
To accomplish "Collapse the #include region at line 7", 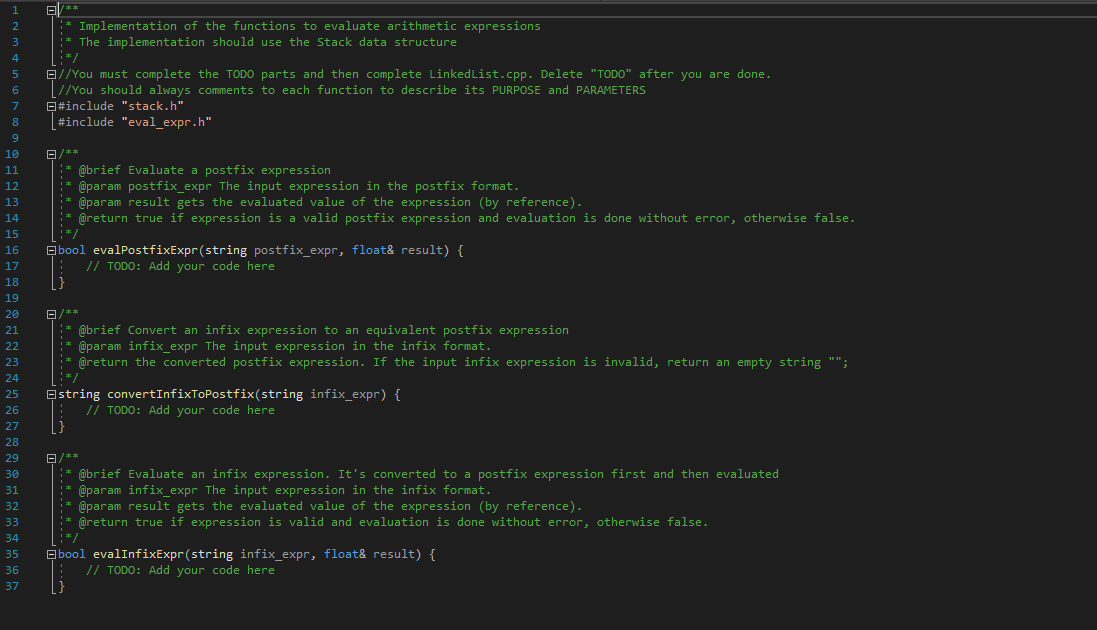I will pyautogui.click(x=51, y=106).
